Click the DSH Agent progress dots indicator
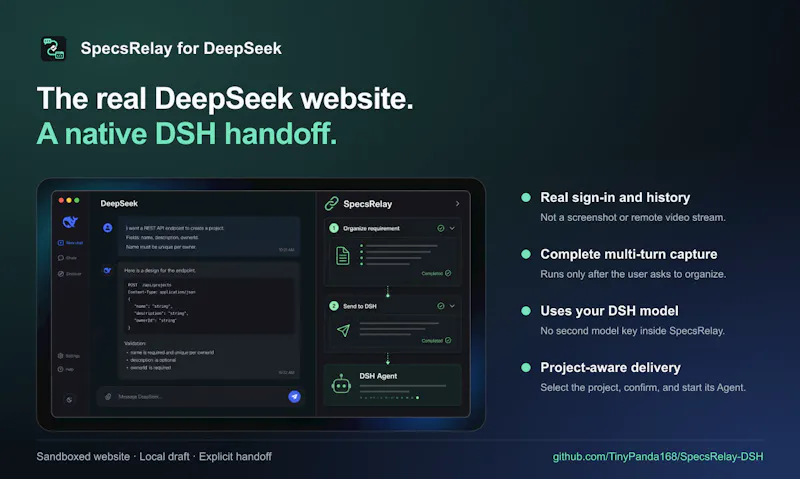Image resolution: width=800 pixels, height=479 pixels. [390, 397]
